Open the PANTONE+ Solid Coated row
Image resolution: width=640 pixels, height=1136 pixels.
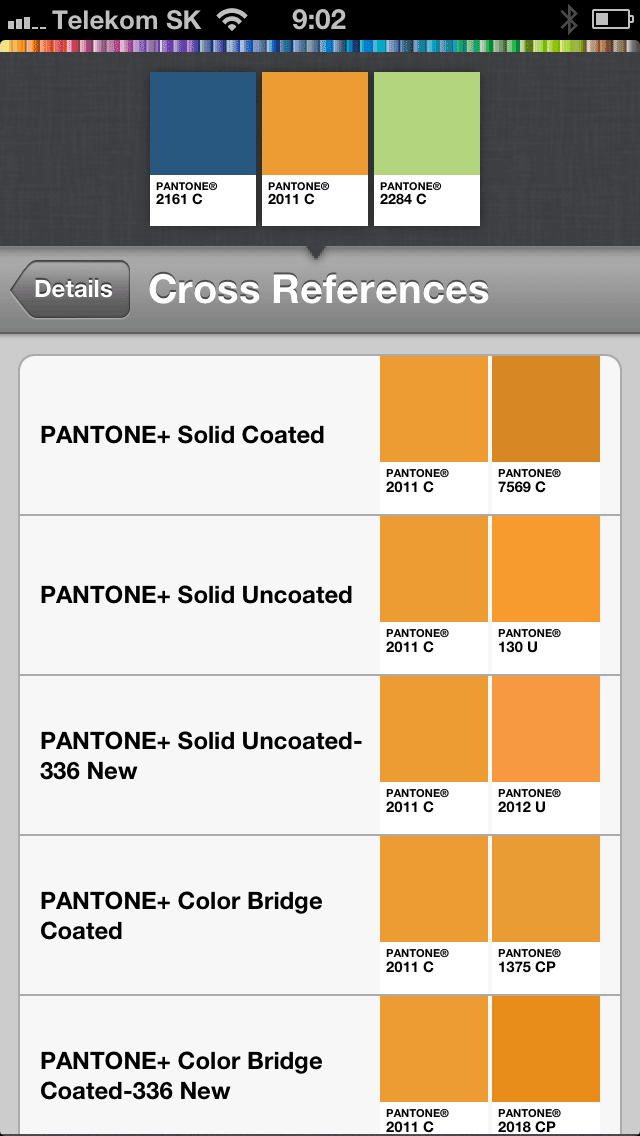[x=182, y=435]
